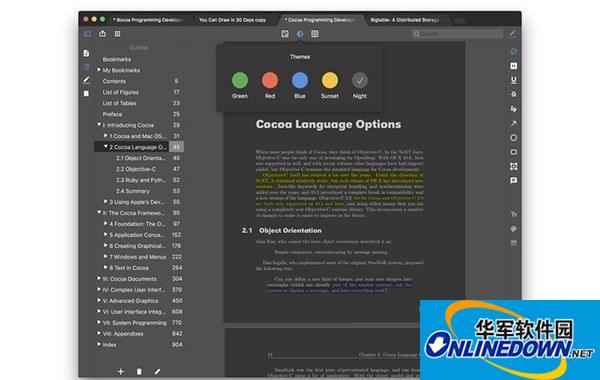Open the share/export icon in toolbar

pyautogui.click(x=103, y=34)
